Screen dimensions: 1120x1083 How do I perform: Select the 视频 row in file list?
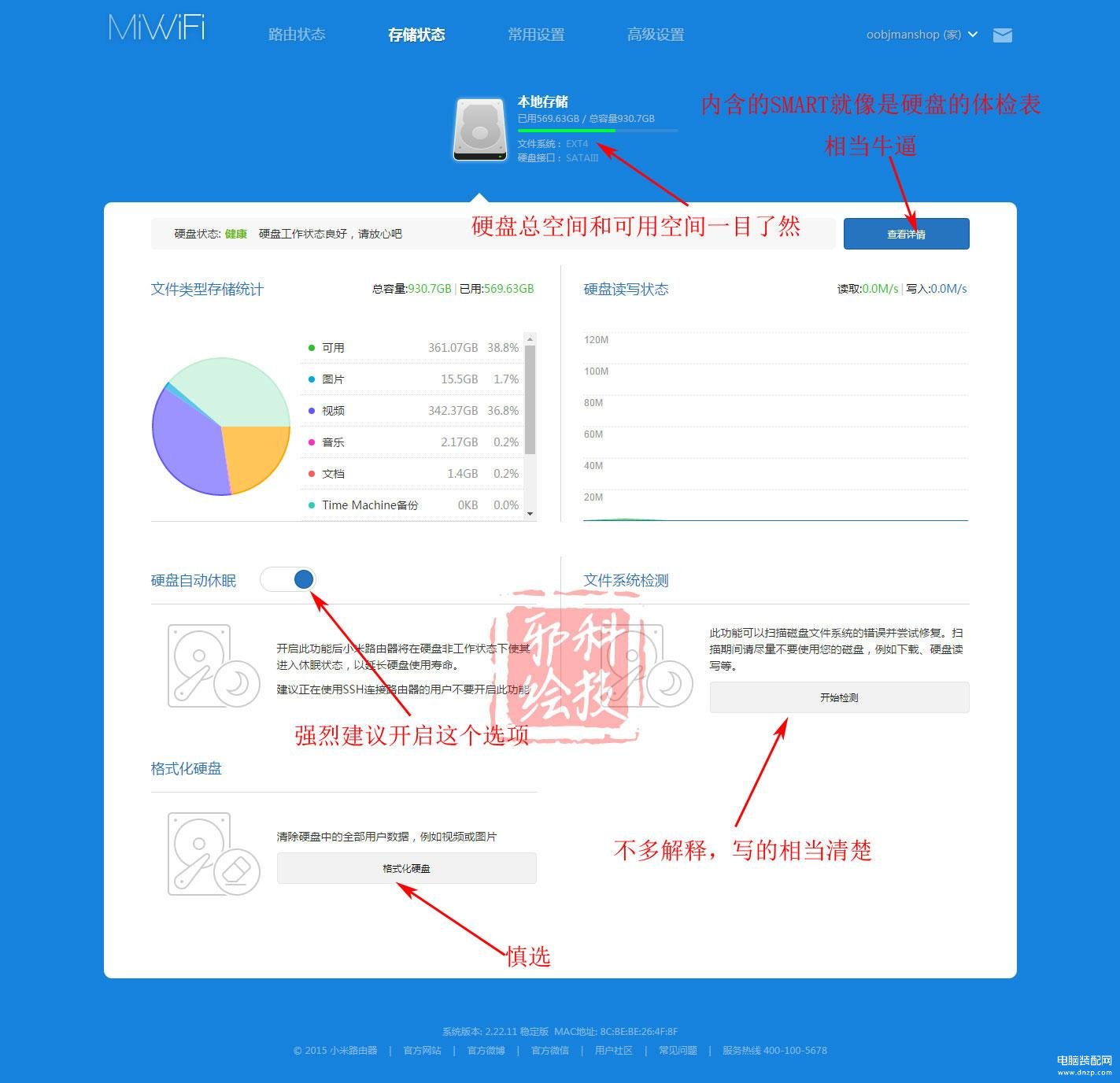pos(412,410)
